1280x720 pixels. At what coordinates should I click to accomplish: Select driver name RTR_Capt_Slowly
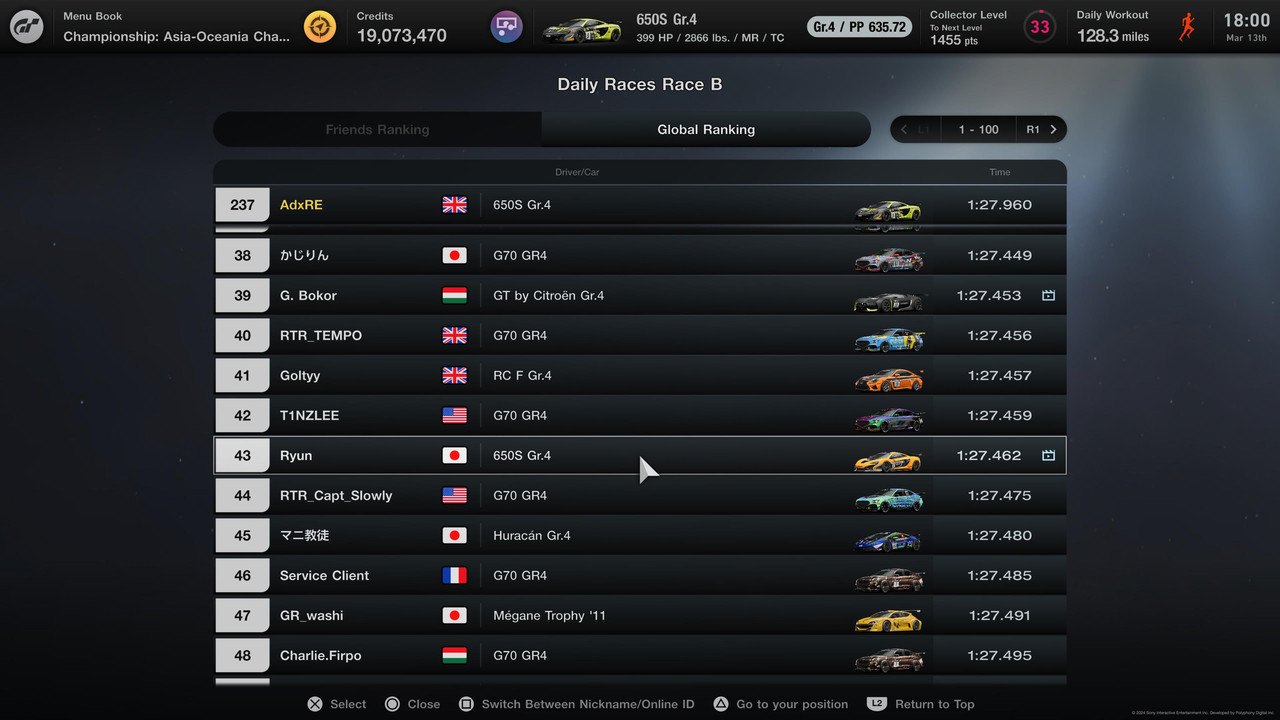coord(336,495)
